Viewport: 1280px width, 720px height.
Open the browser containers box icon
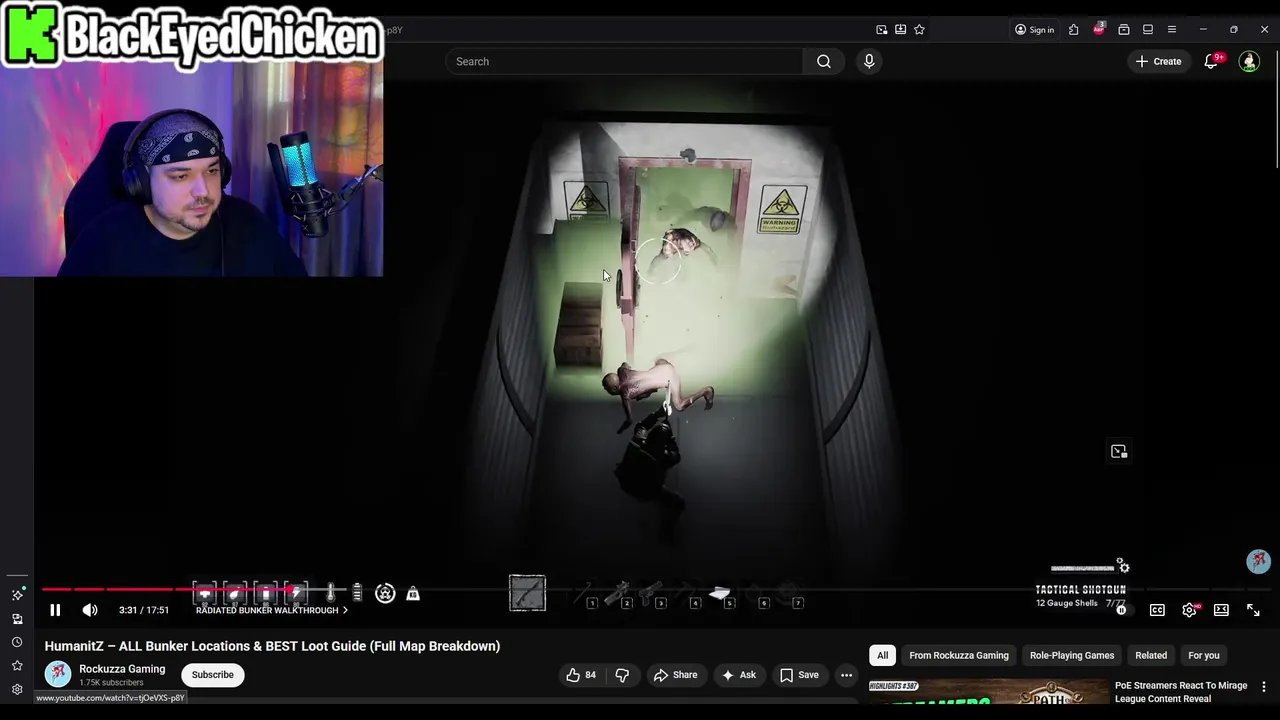pyautogui.click(x=1124, y=30)
